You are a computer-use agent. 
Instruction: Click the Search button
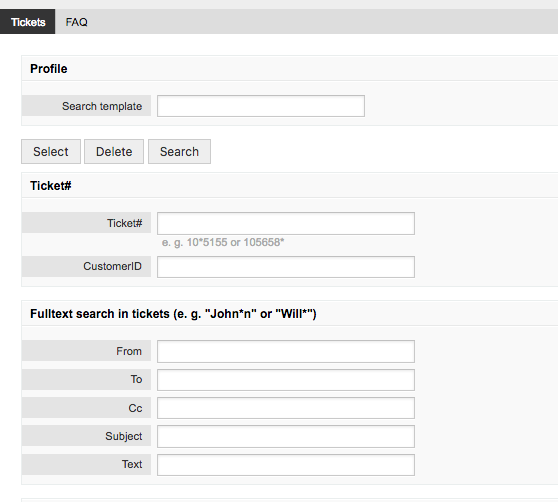coord(179,152)
